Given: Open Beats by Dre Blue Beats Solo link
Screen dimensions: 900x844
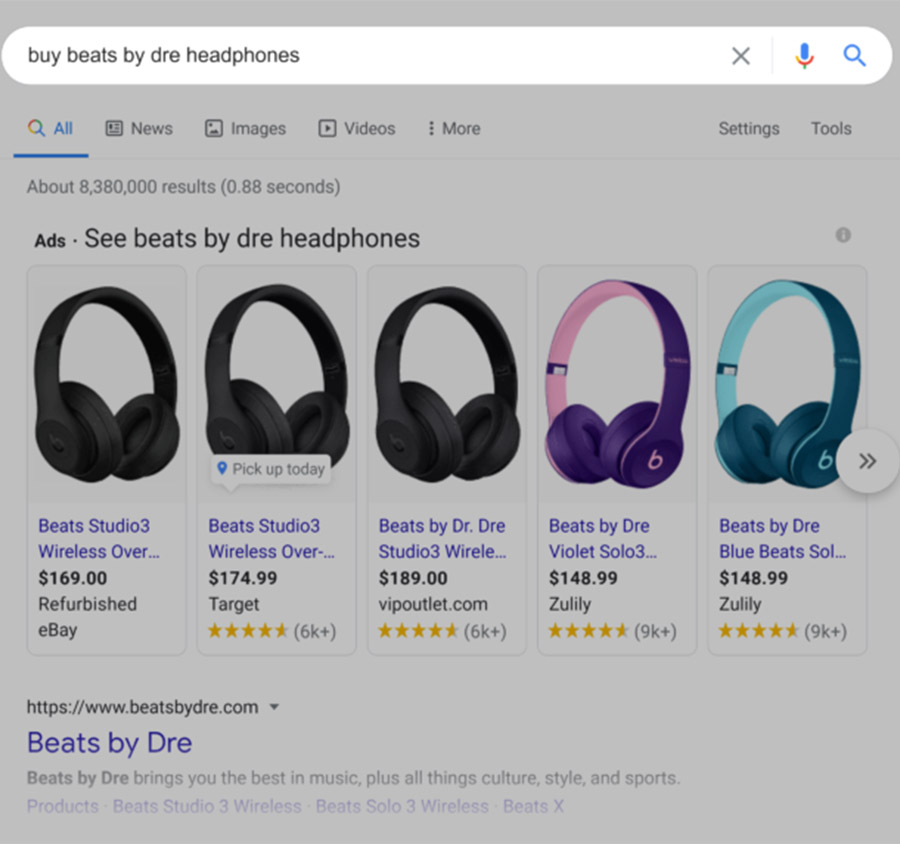Looking at the screenshot, I should (x=782, y=539).
